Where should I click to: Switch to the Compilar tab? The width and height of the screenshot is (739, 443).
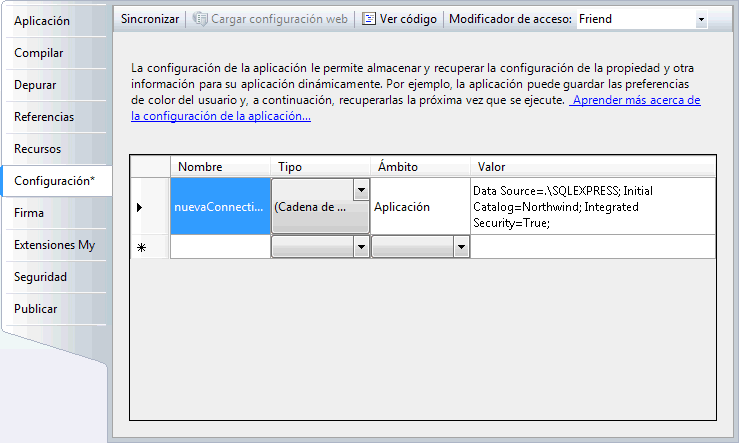click(x=39, y=52)
